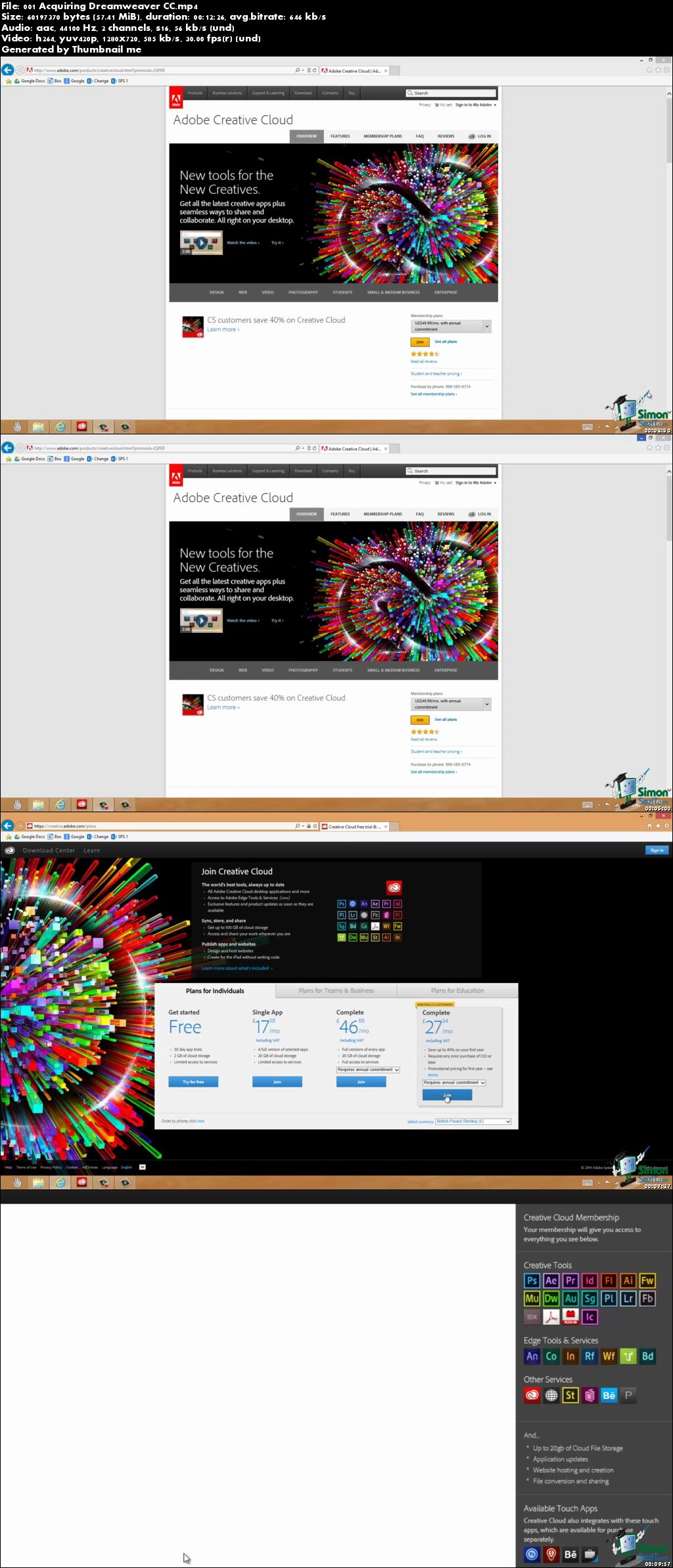673x1568 pixels.
Task: Click the 'here' link beside Order by phone
Action: [x=201, y=1121]
